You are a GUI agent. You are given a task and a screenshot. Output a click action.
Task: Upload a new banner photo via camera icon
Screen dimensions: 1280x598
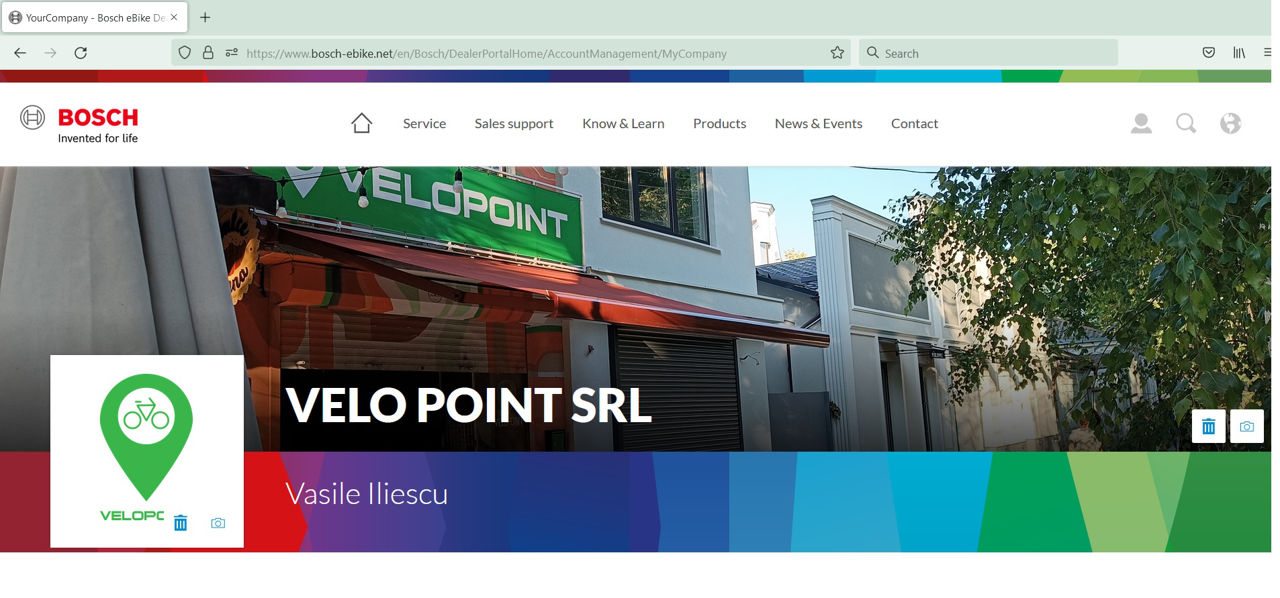[1247, 426]
